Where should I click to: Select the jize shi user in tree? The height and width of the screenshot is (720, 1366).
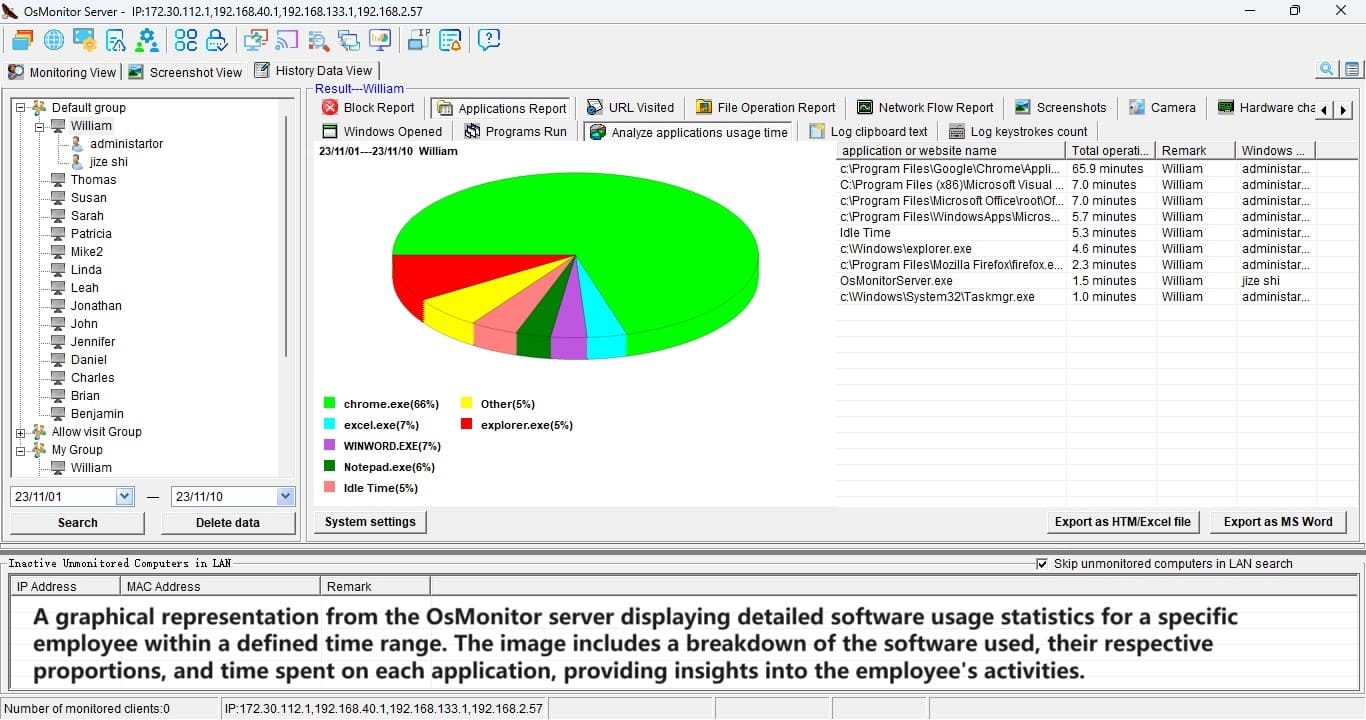[109, 162]
